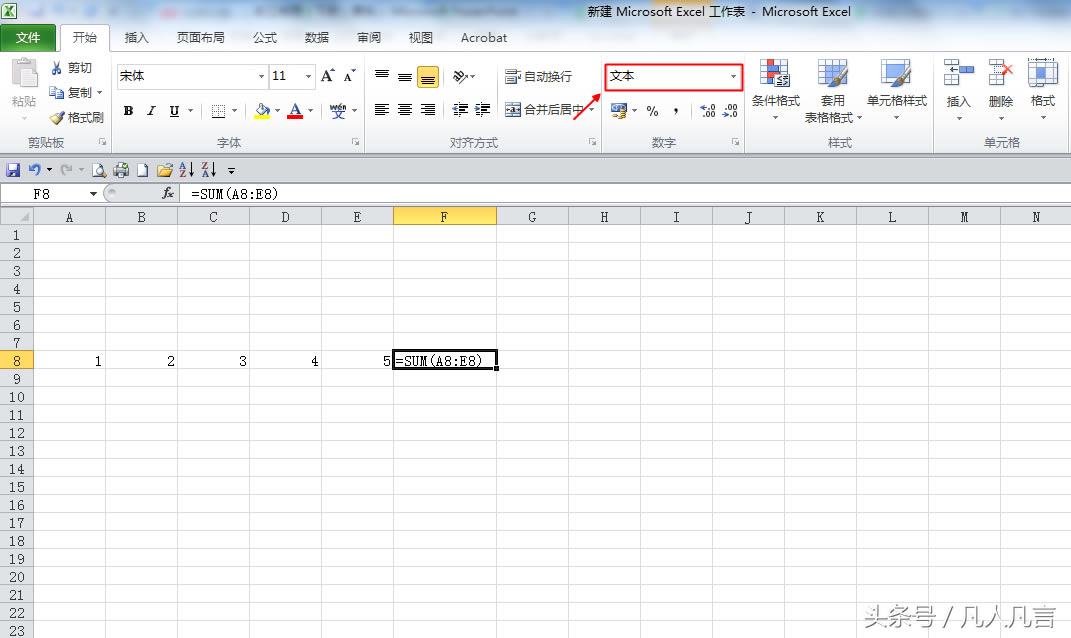
Task: Click the Increase Font Size icon
Action: tap(327, 76)
